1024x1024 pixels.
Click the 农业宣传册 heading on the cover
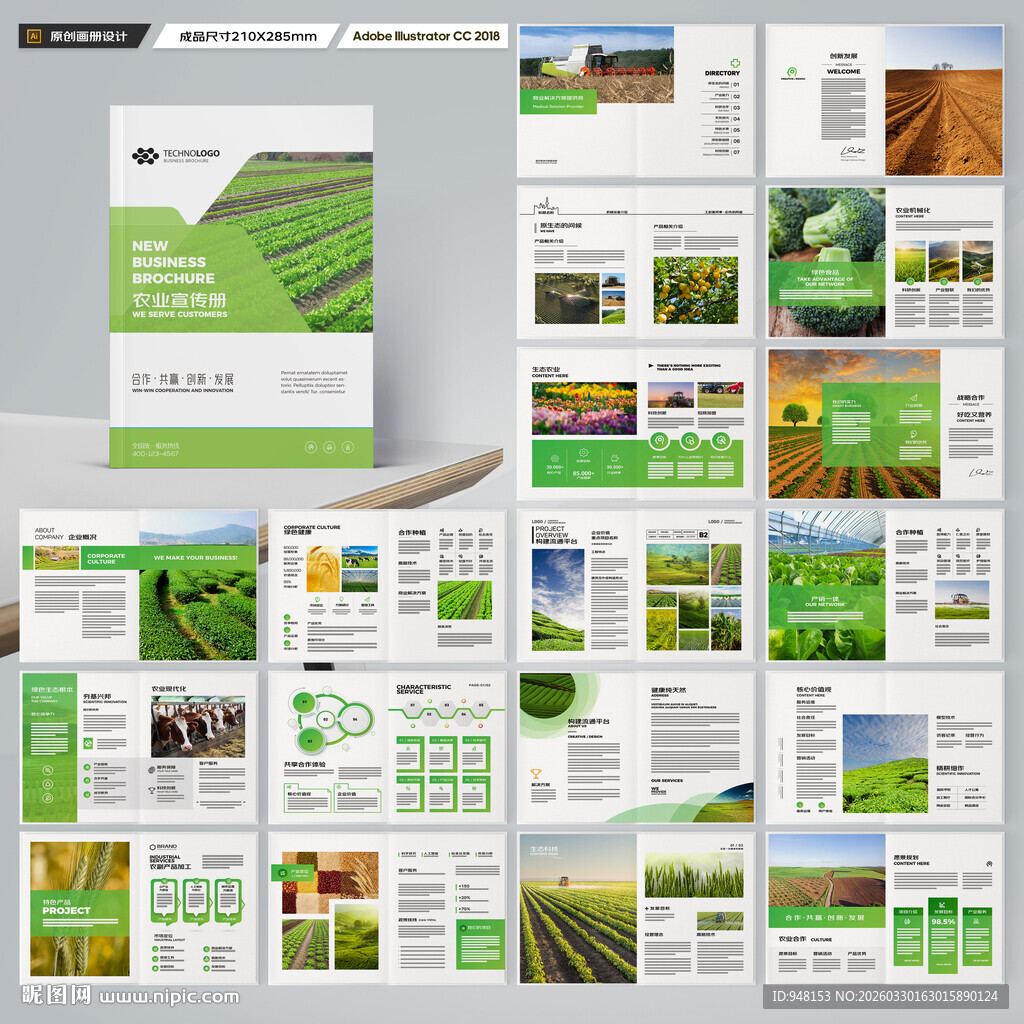point(179,300)
